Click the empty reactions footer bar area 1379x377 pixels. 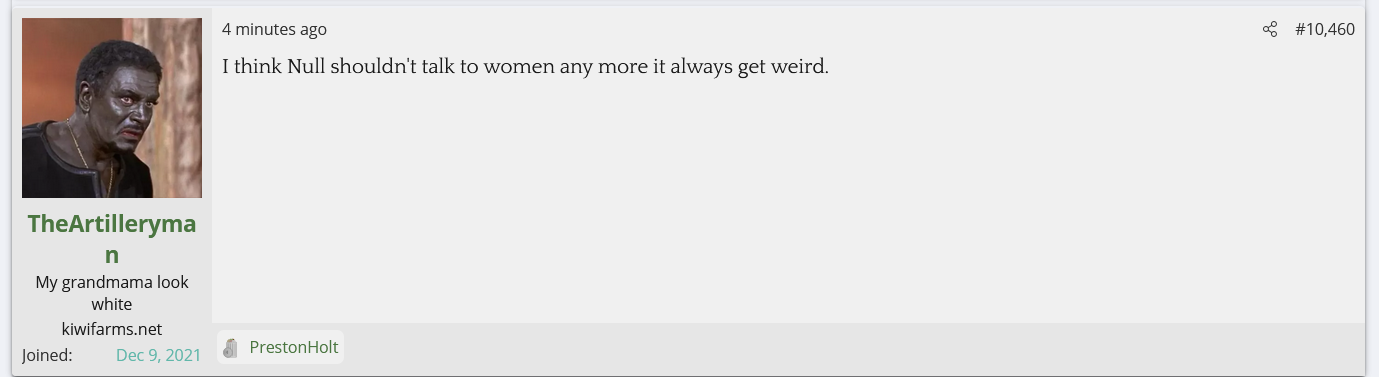(x=850, y=347)
